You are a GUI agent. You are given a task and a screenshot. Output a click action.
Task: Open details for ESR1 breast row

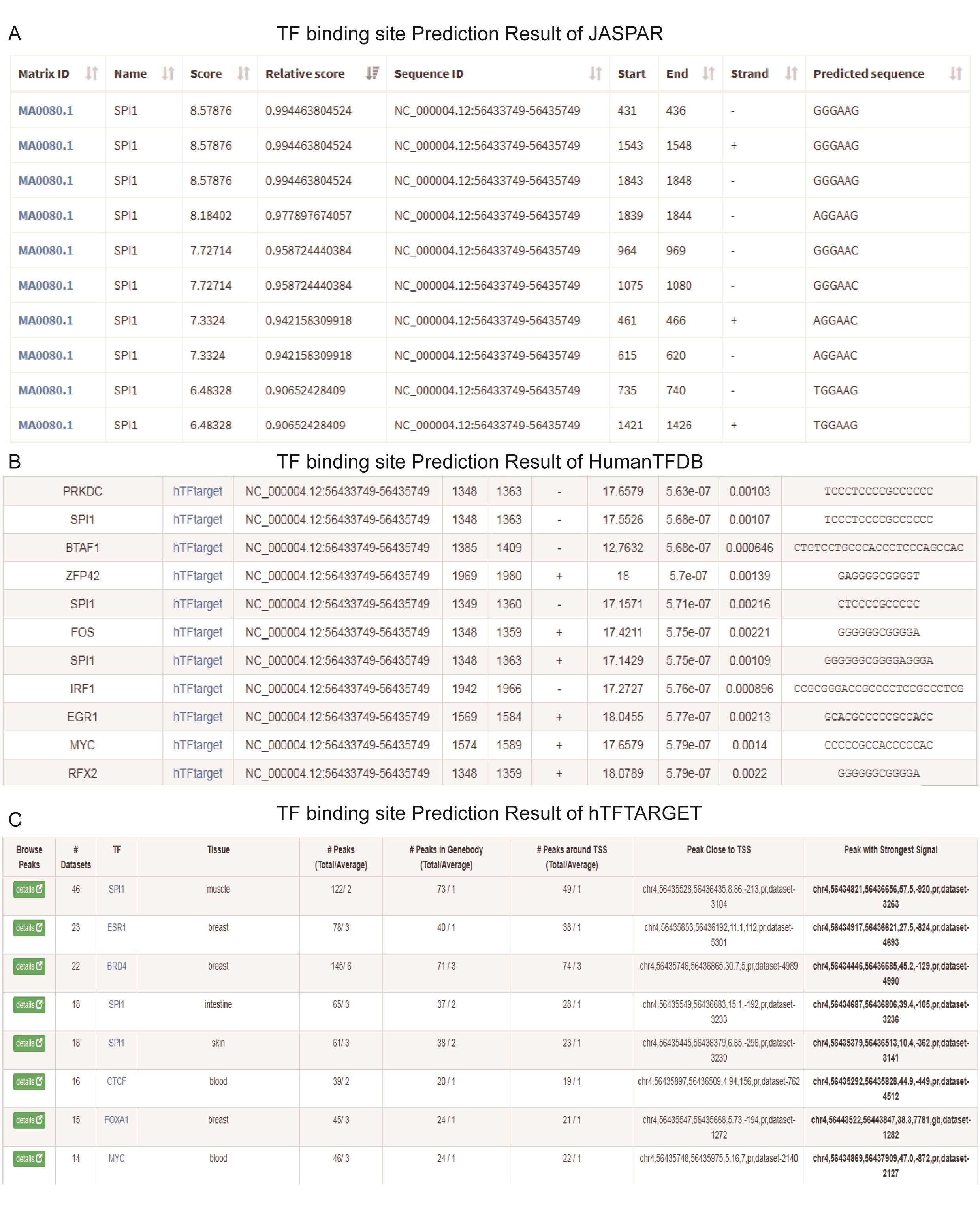click(x=29, y=928)
